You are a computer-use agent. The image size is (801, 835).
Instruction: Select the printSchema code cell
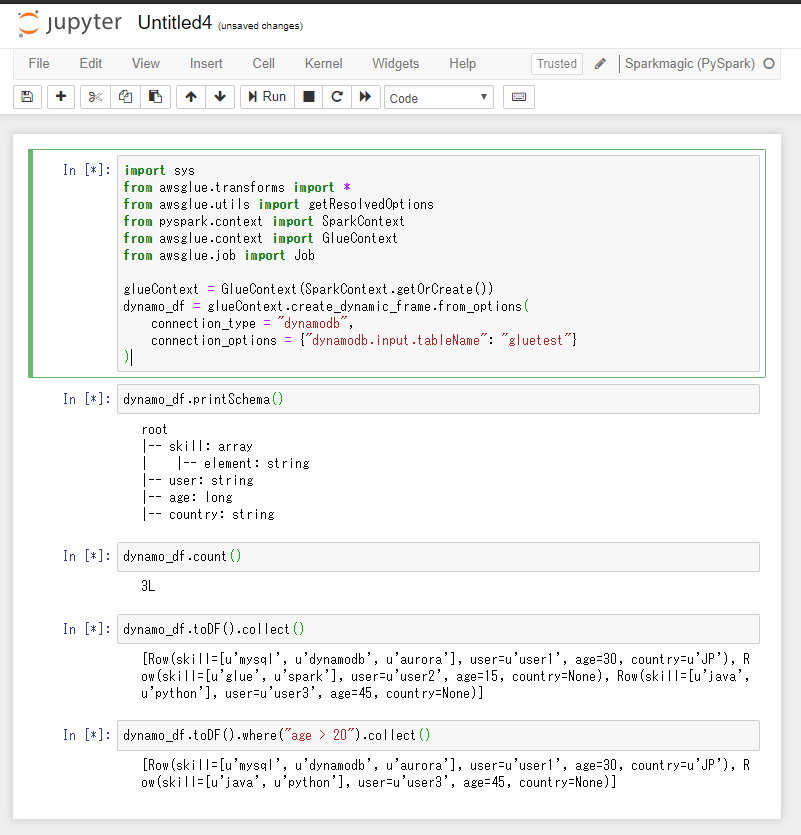coord(400,398)
